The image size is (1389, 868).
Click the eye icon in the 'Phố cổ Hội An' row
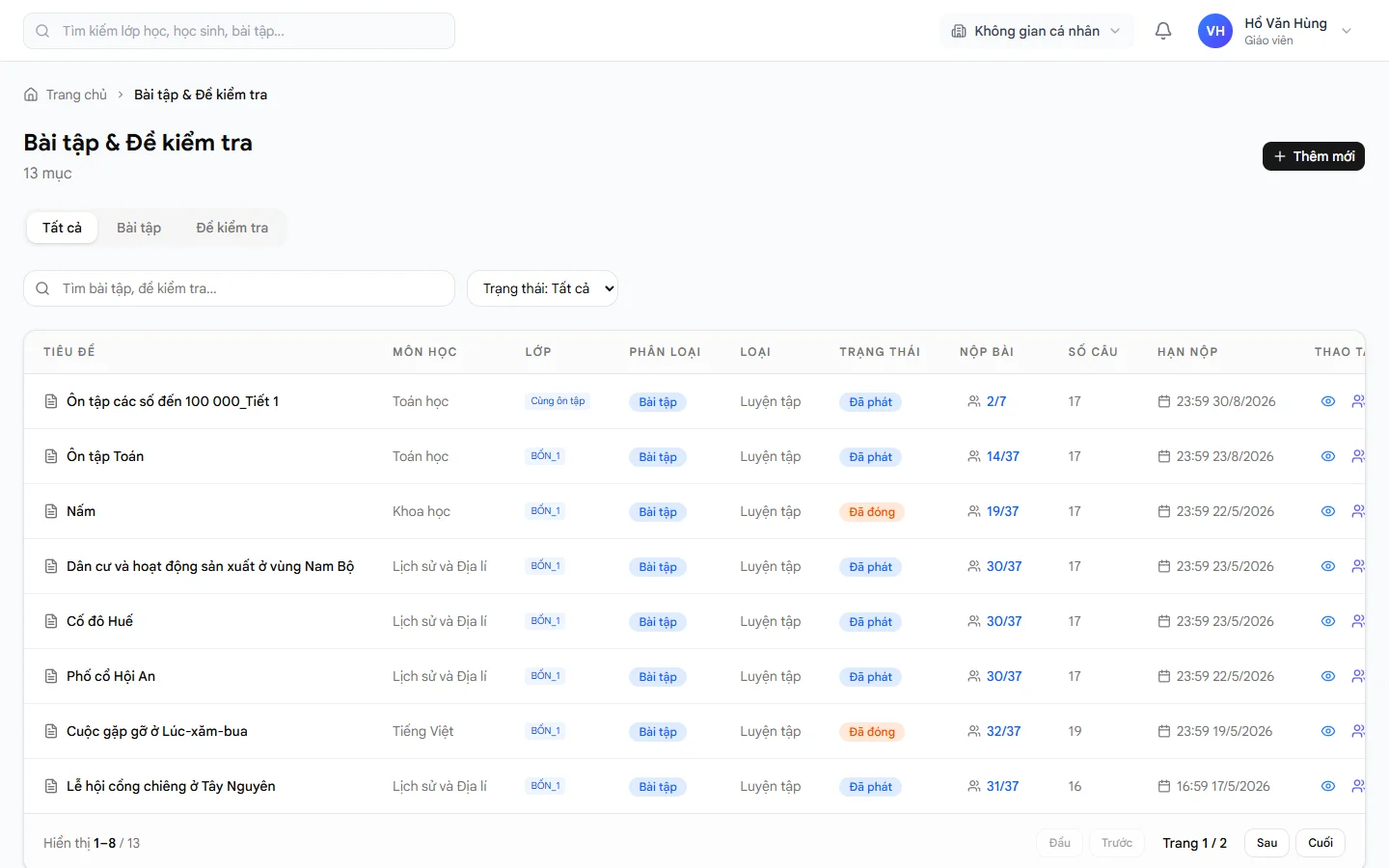click(1328, 676)
